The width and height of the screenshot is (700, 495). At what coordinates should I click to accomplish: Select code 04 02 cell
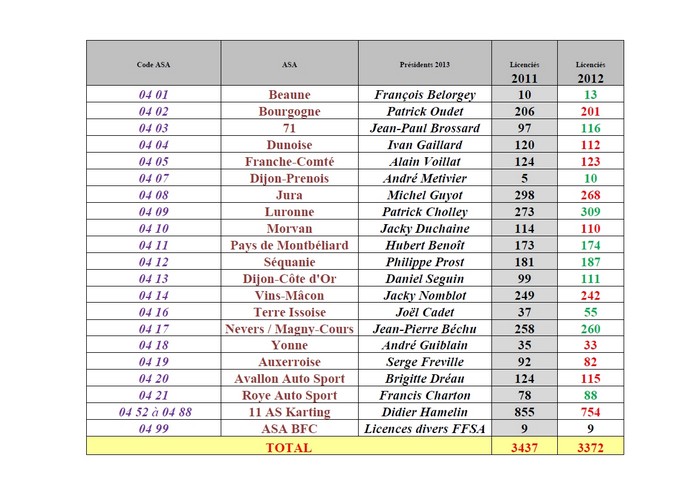tap(153, 112)
